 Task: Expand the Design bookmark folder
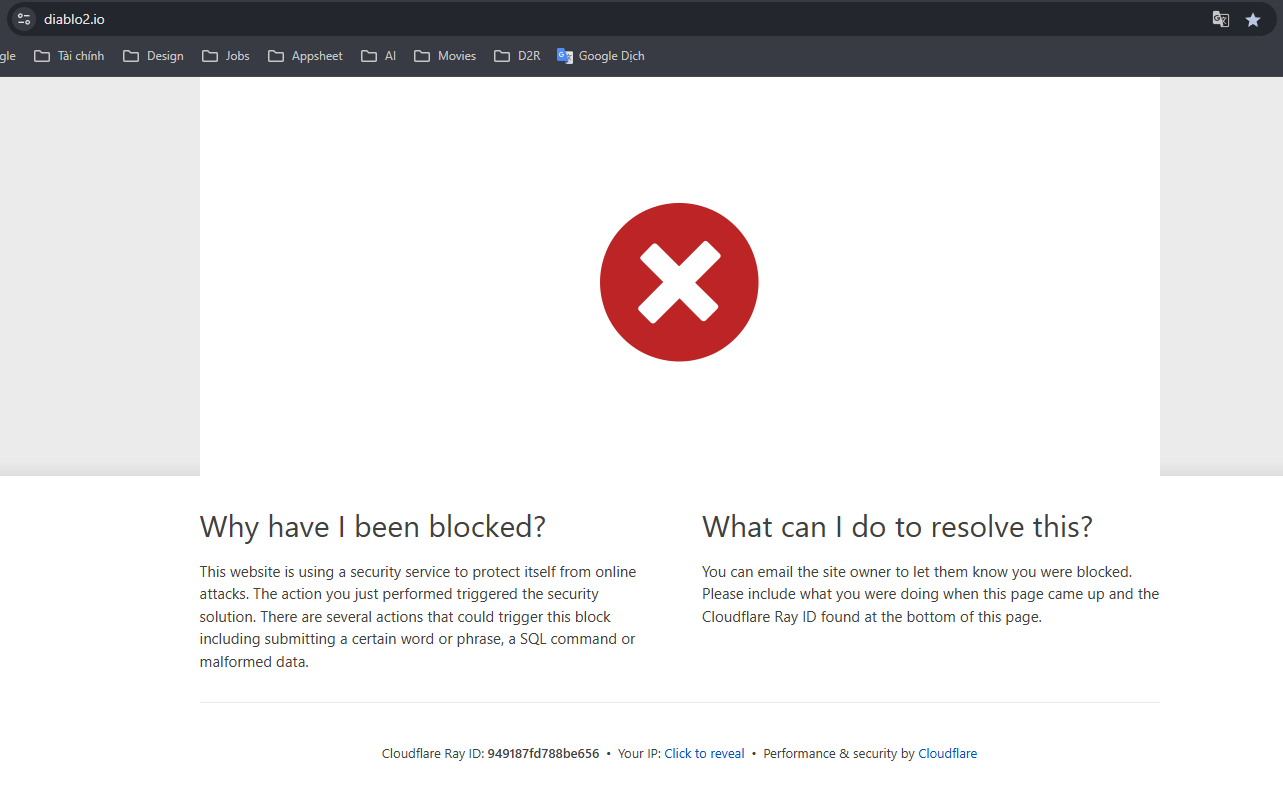click(153, 56)
